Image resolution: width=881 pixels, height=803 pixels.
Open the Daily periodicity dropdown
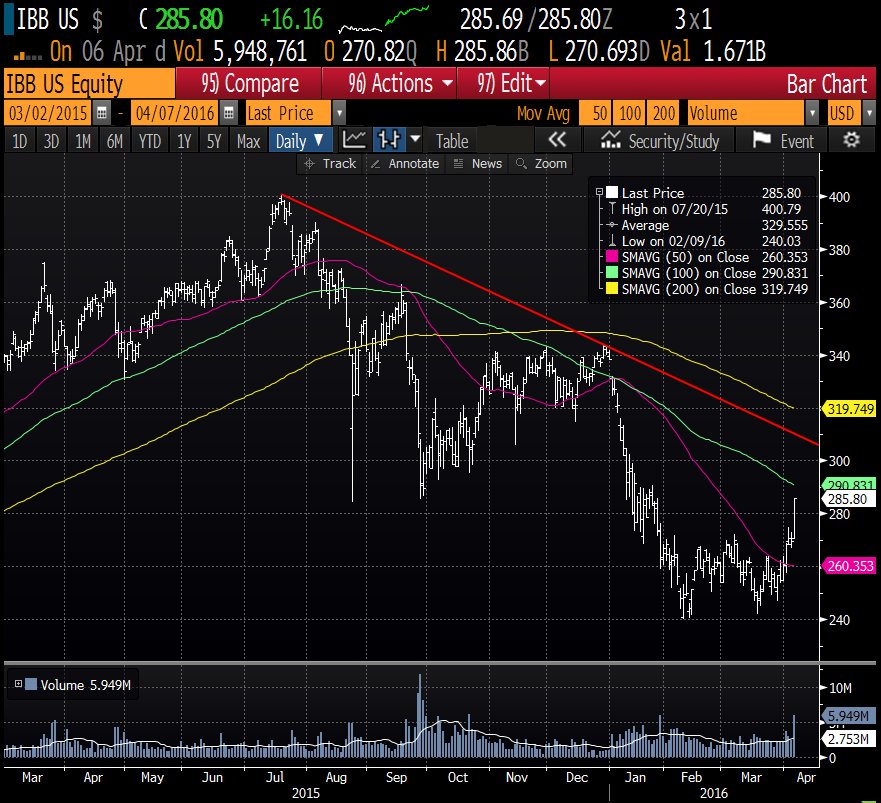[x=299, y=141]
